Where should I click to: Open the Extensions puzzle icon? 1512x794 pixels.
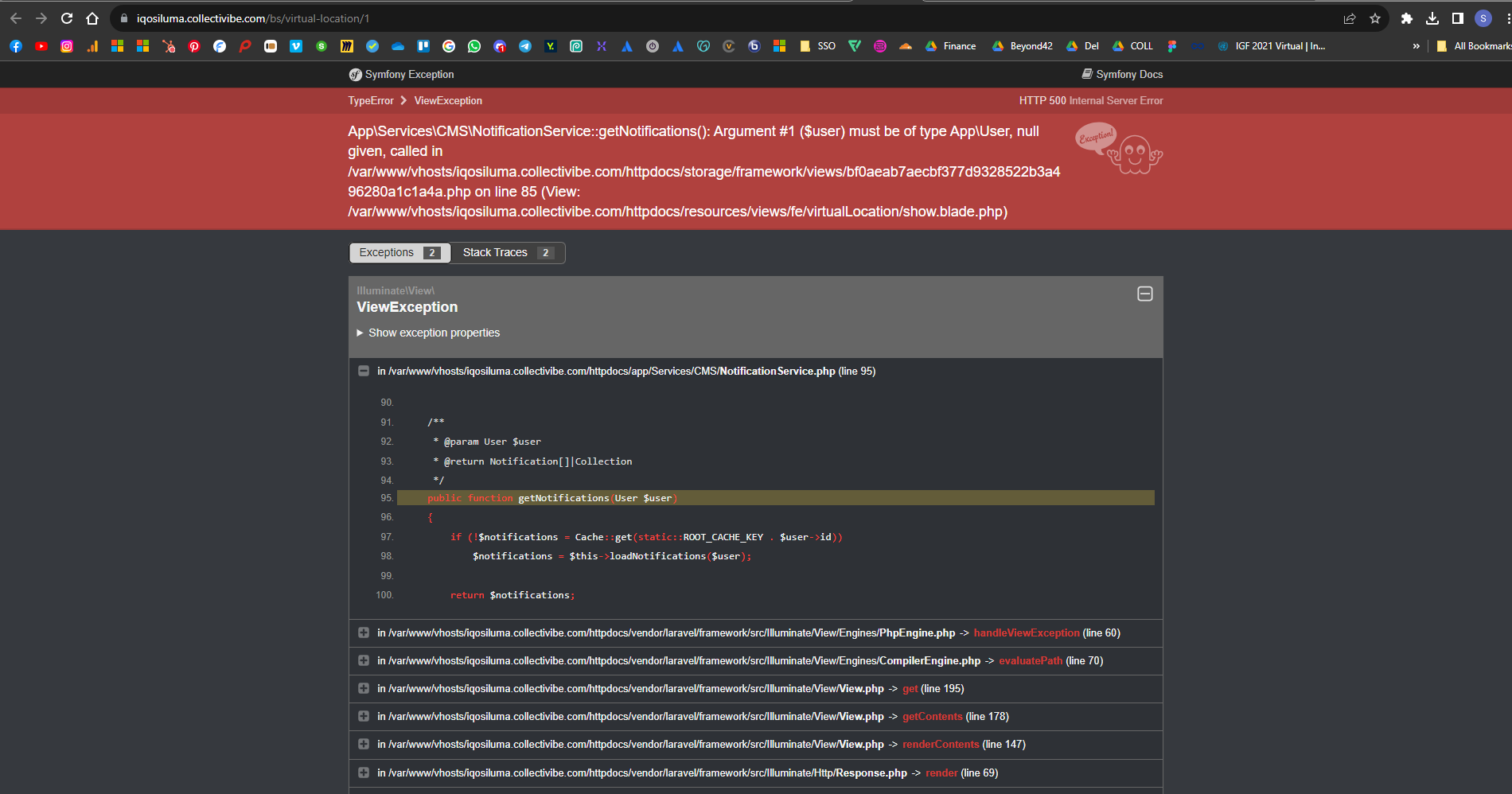tap(1407, 18)
